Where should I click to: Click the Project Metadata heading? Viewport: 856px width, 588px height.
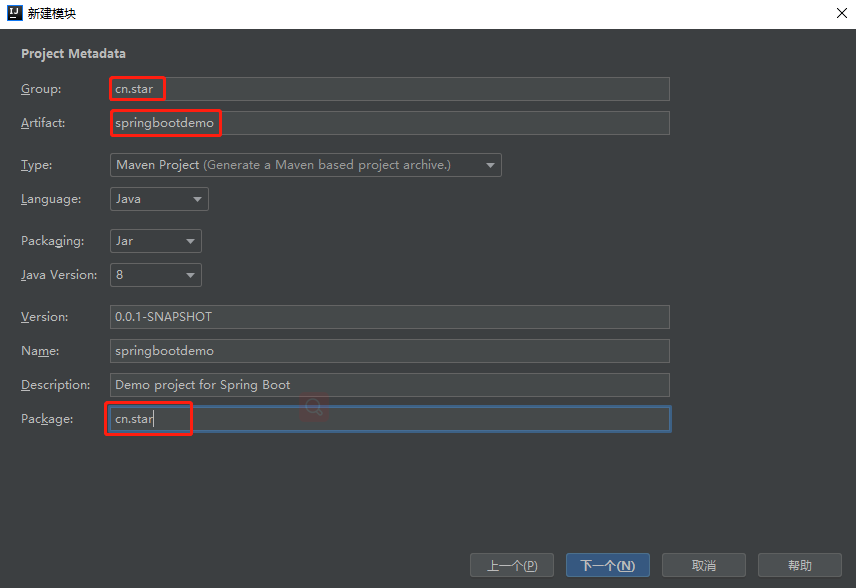click(x=72, y=53)
